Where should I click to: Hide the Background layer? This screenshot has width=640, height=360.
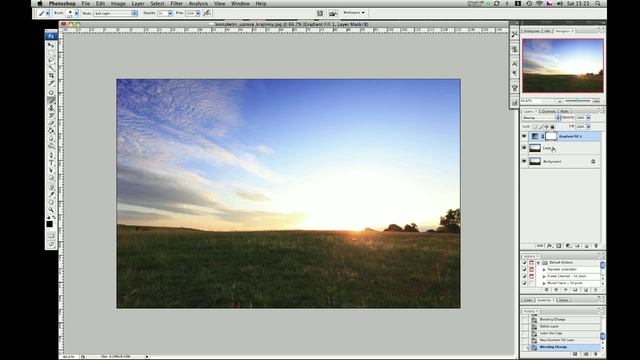pyautogui.click(x=524, y=161)
